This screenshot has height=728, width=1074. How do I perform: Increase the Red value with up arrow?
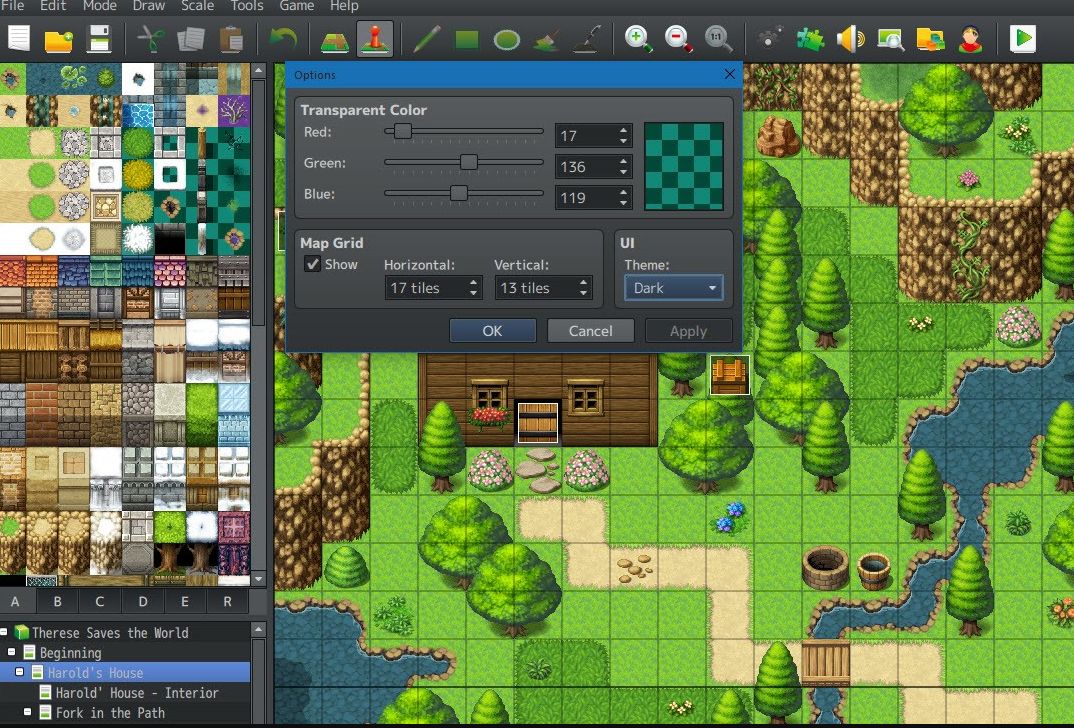click(623, 130)
